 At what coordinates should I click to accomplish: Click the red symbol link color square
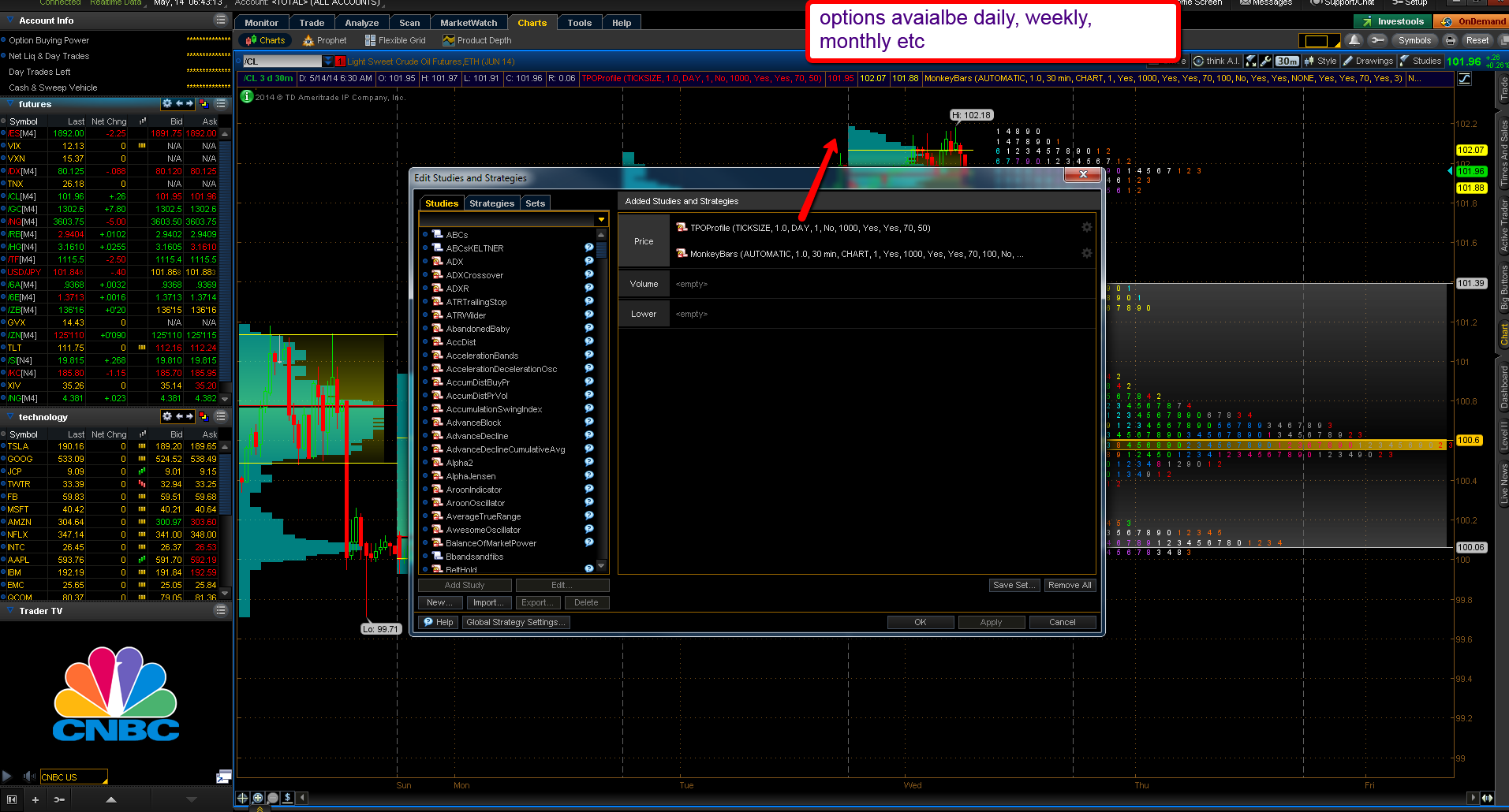[340, 61]
